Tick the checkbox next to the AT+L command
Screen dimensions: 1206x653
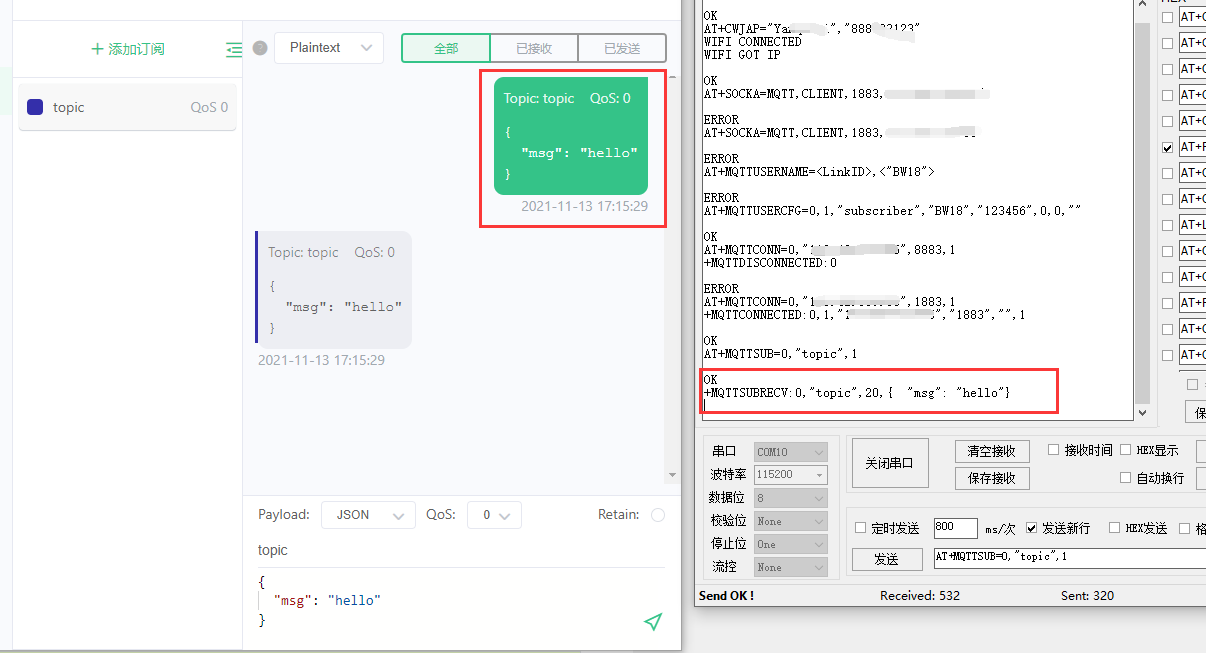(x=1167, y=225)
